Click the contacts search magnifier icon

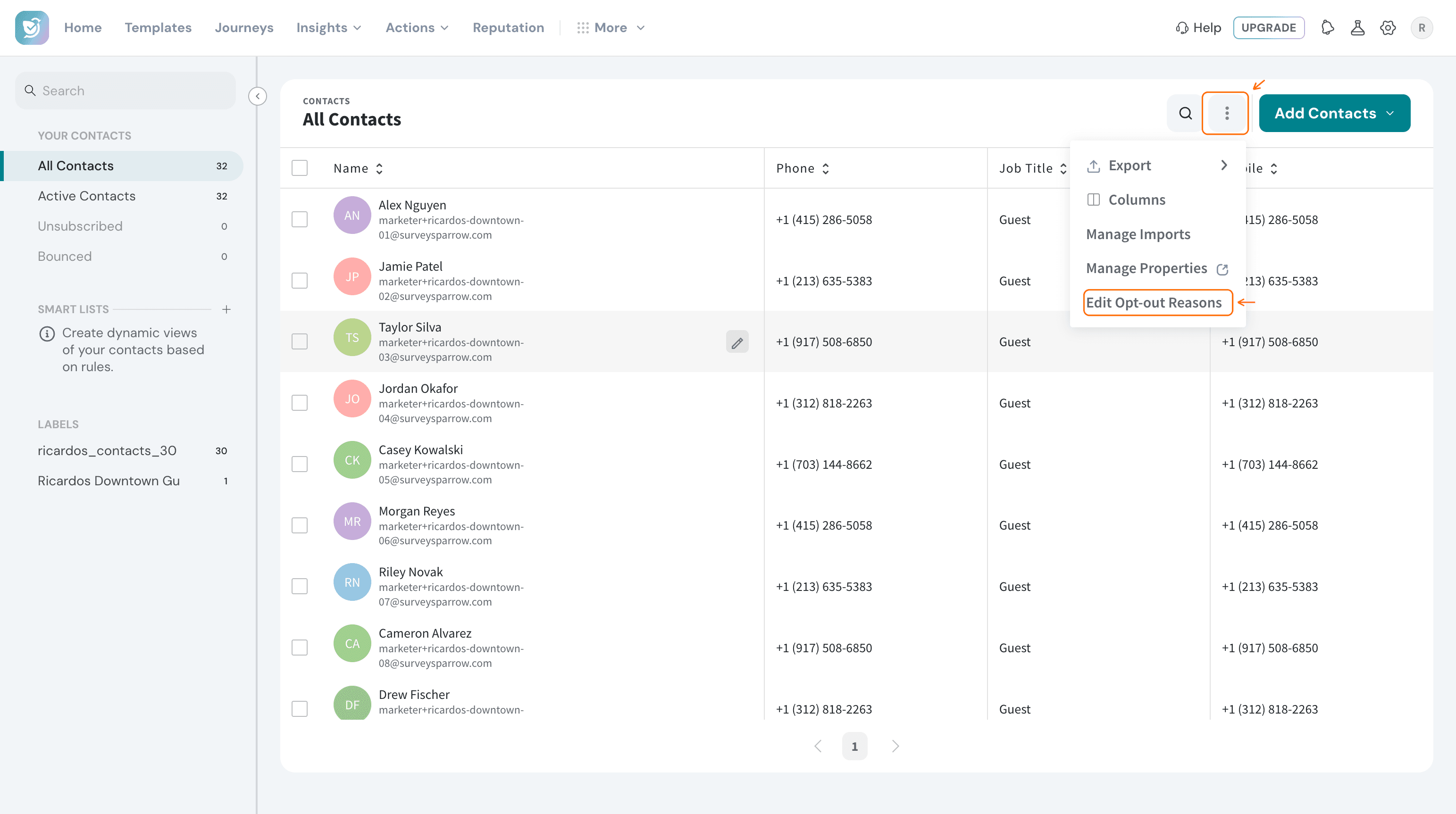1185,113
